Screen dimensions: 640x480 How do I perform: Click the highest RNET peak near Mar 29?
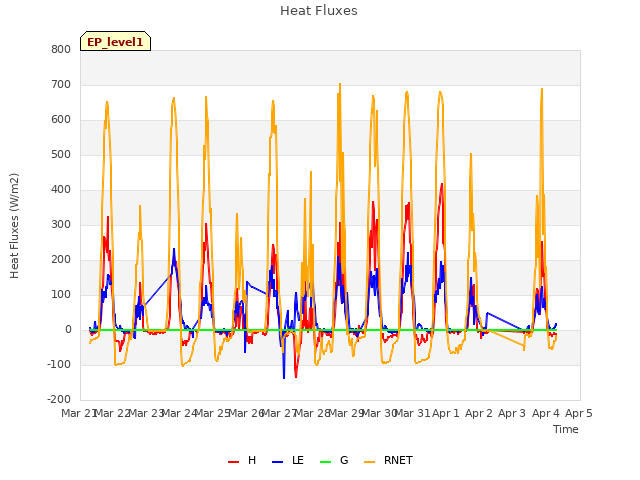pyautogui.click(x=340, y=84)
